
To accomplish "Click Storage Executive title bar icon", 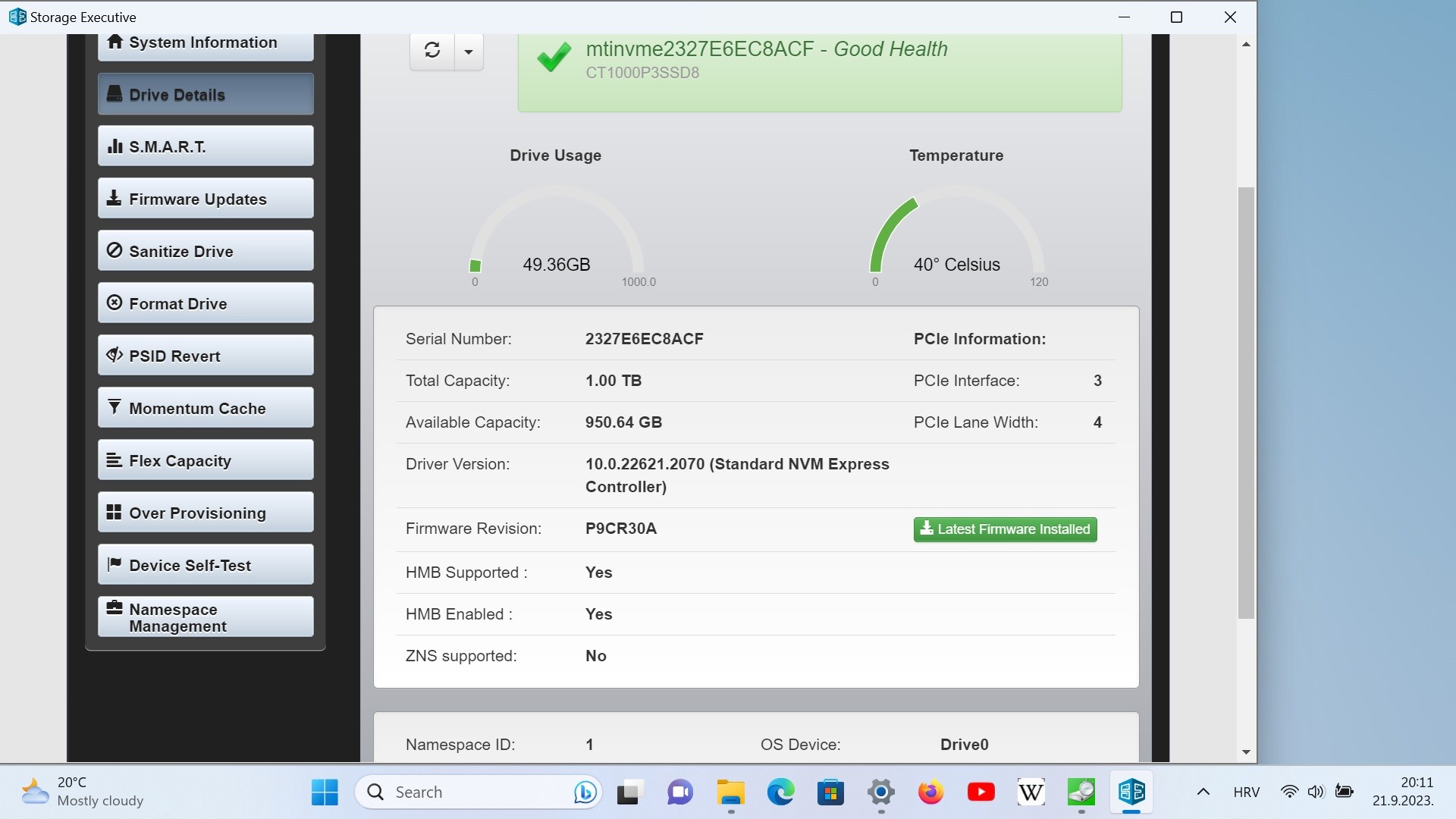I will tap(17, 17).
